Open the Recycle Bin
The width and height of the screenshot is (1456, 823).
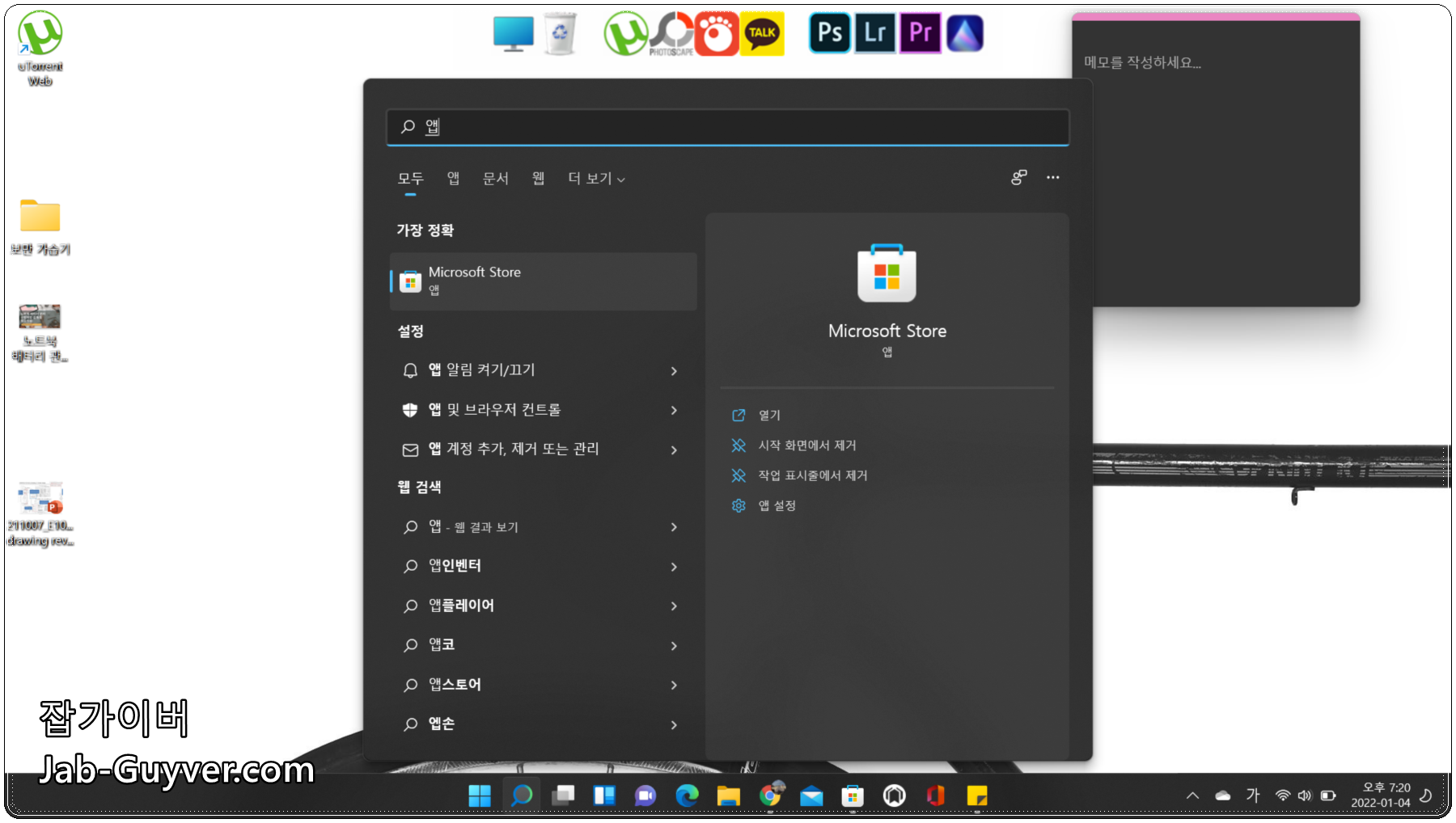click(561, 32)
